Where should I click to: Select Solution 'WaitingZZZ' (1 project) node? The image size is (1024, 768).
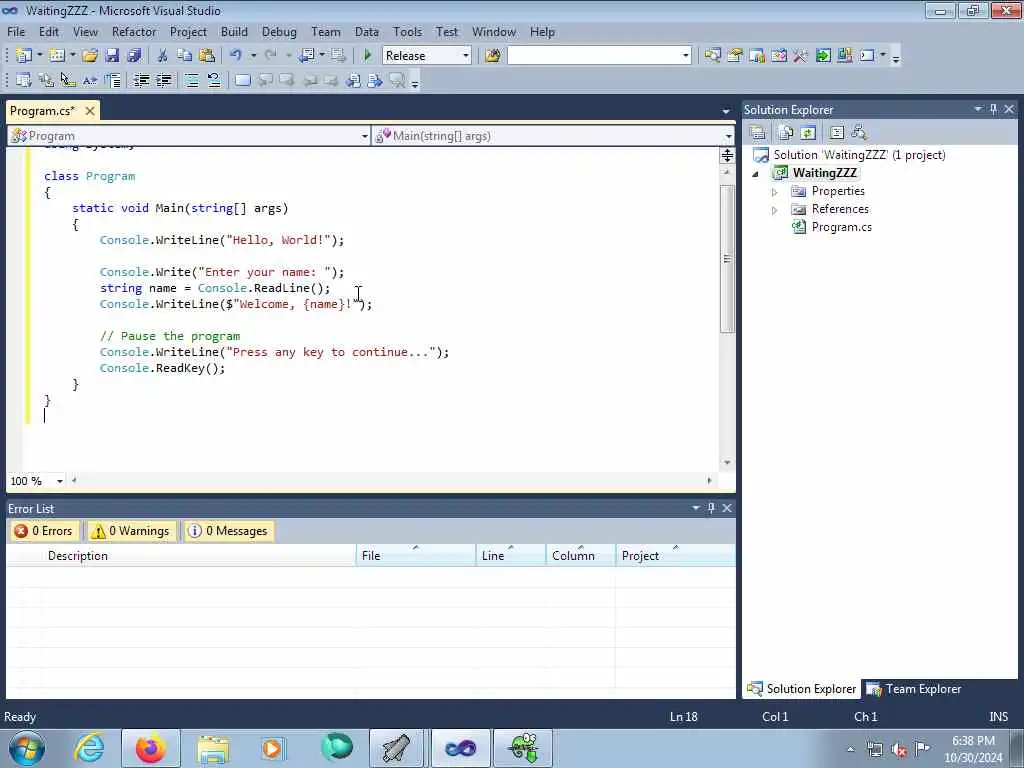coord(859,155)
